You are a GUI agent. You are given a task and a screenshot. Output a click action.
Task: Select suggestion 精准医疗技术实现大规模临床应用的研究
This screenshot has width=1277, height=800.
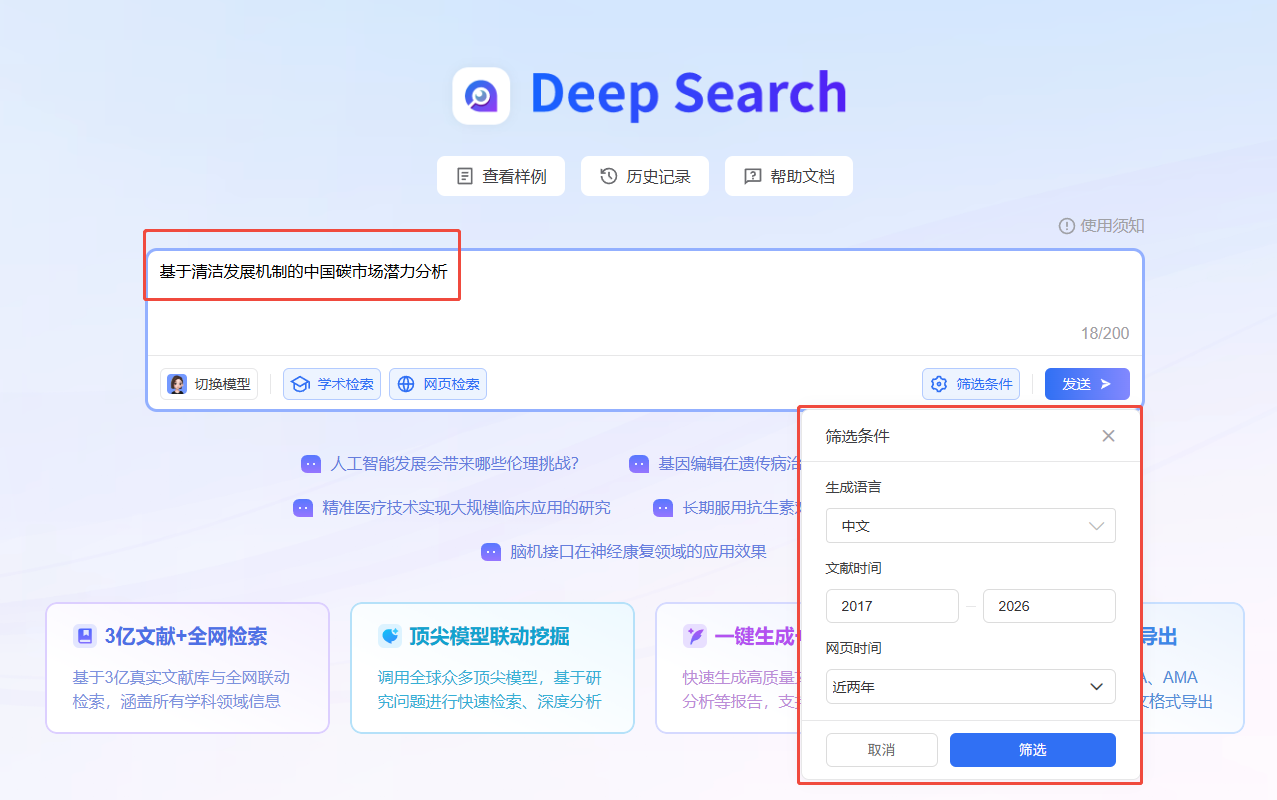point(466,508)
